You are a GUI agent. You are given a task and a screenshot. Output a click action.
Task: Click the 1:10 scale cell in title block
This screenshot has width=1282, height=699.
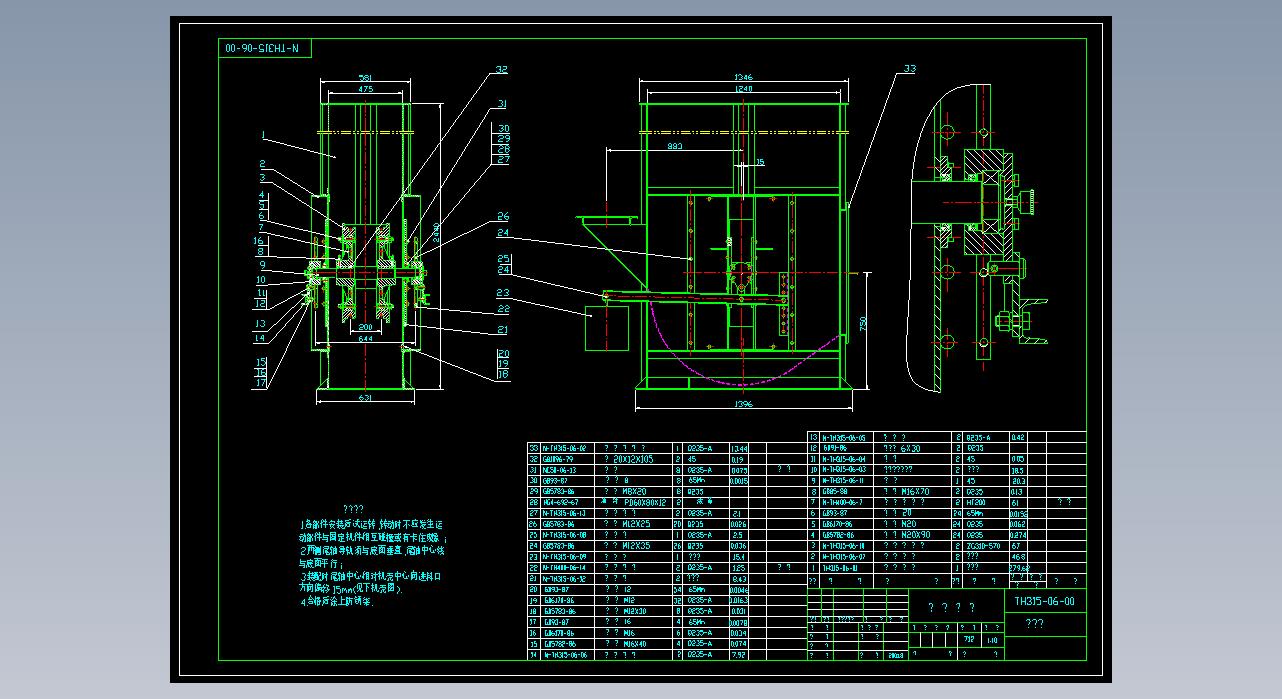point(991,639)
